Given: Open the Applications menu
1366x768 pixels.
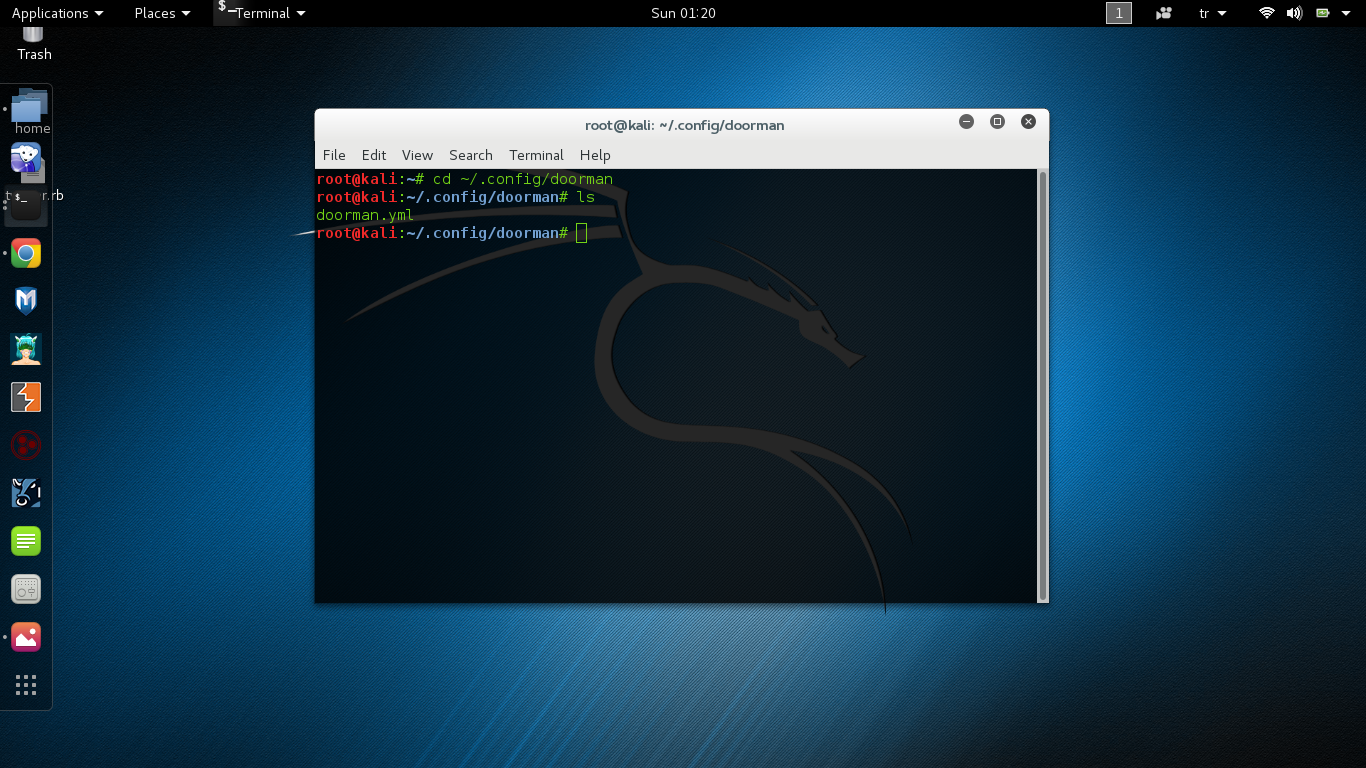Looking at the screenshot, I should click(x=57, y=13).
